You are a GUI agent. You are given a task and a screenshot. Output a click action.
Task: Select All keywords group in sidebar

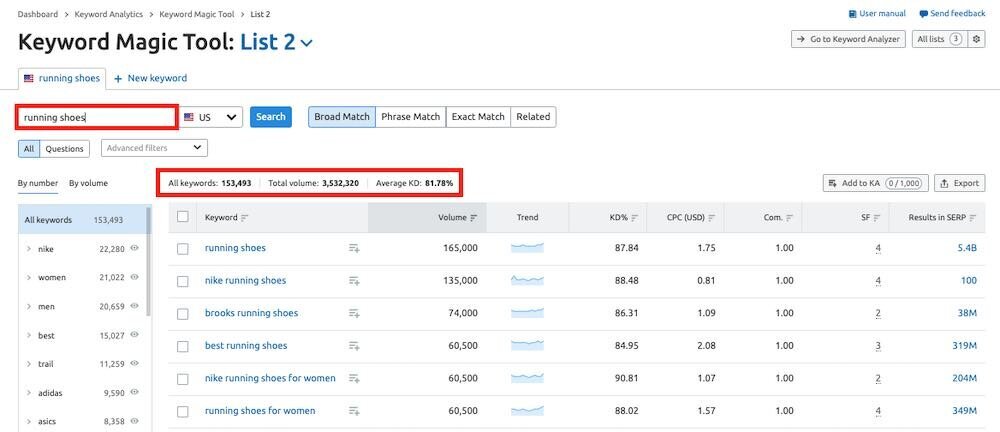[x=82, y=220]
